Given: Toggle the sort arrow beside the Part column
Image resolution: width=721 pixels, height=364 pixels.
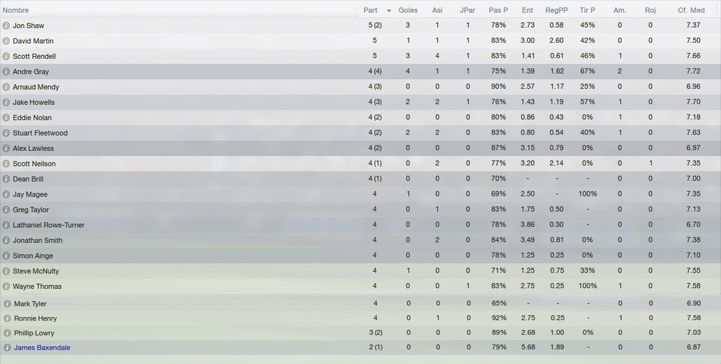Looking at the screenshot, I should click(x=389, y=11).
